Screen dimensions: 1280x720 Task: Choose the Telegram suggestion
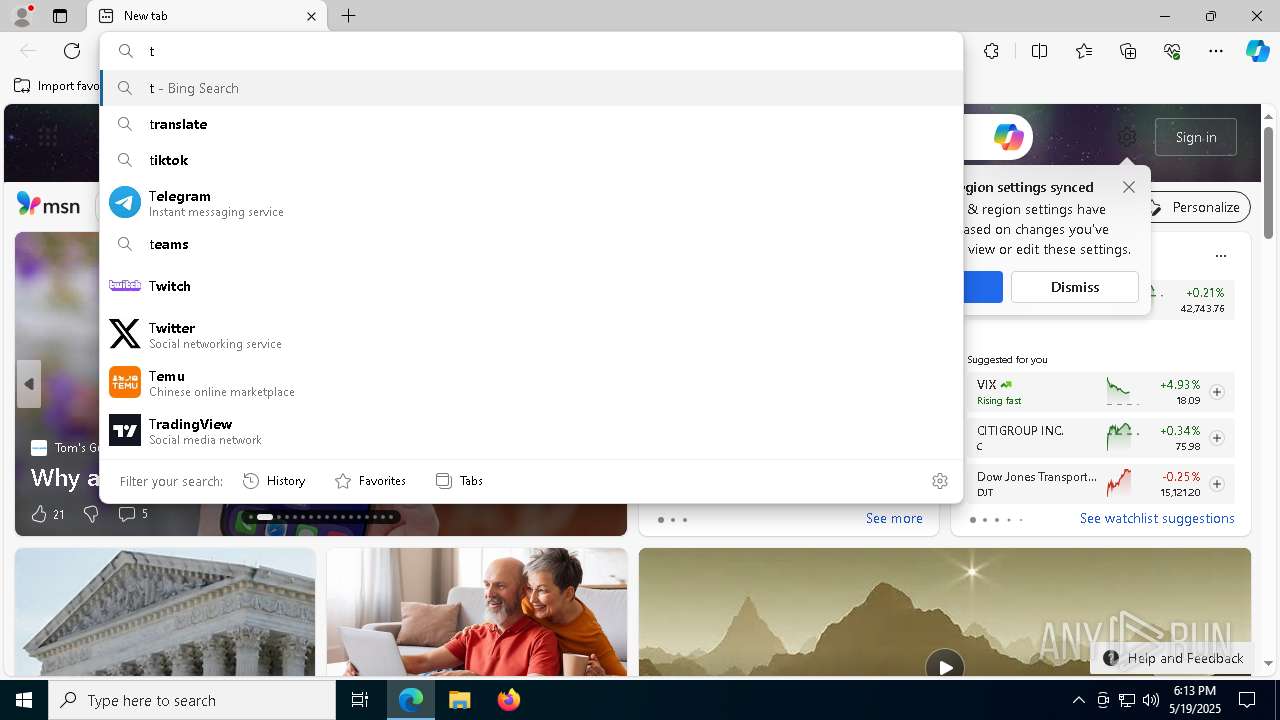(531, 203)
